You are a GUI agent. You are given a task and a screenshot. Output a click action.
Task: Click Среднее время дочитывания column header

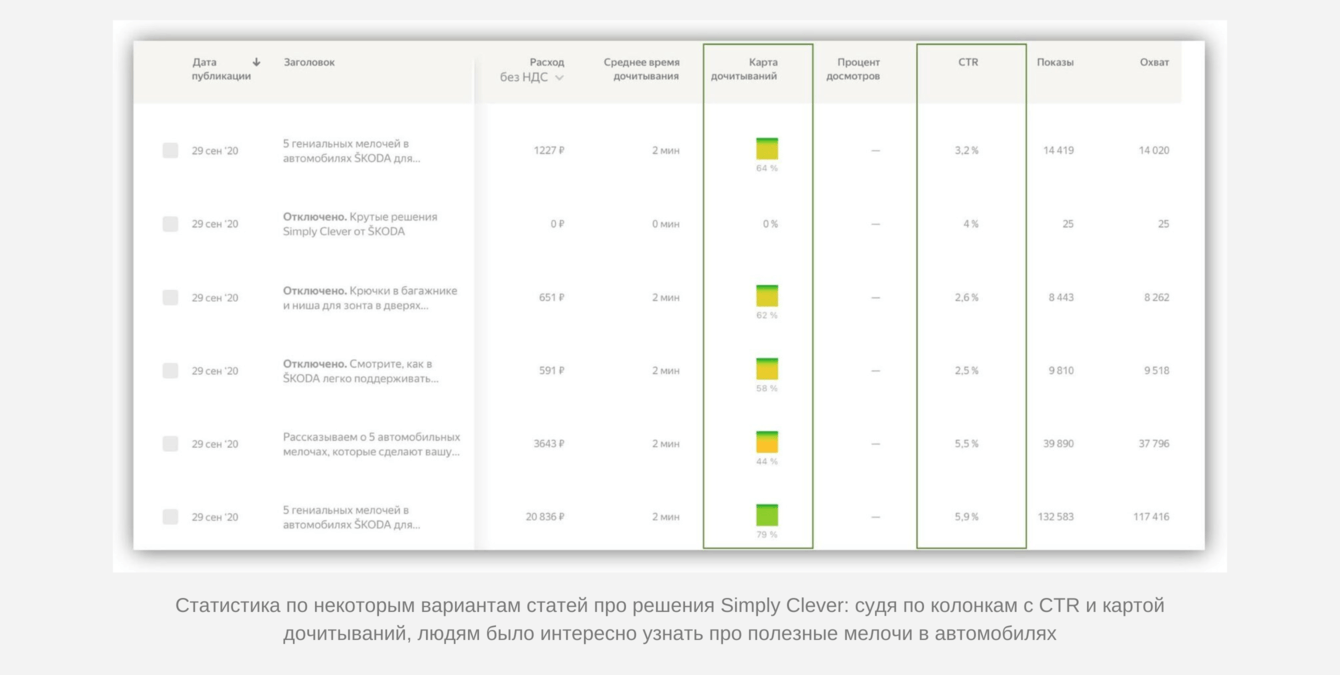[x=641, y=69]
